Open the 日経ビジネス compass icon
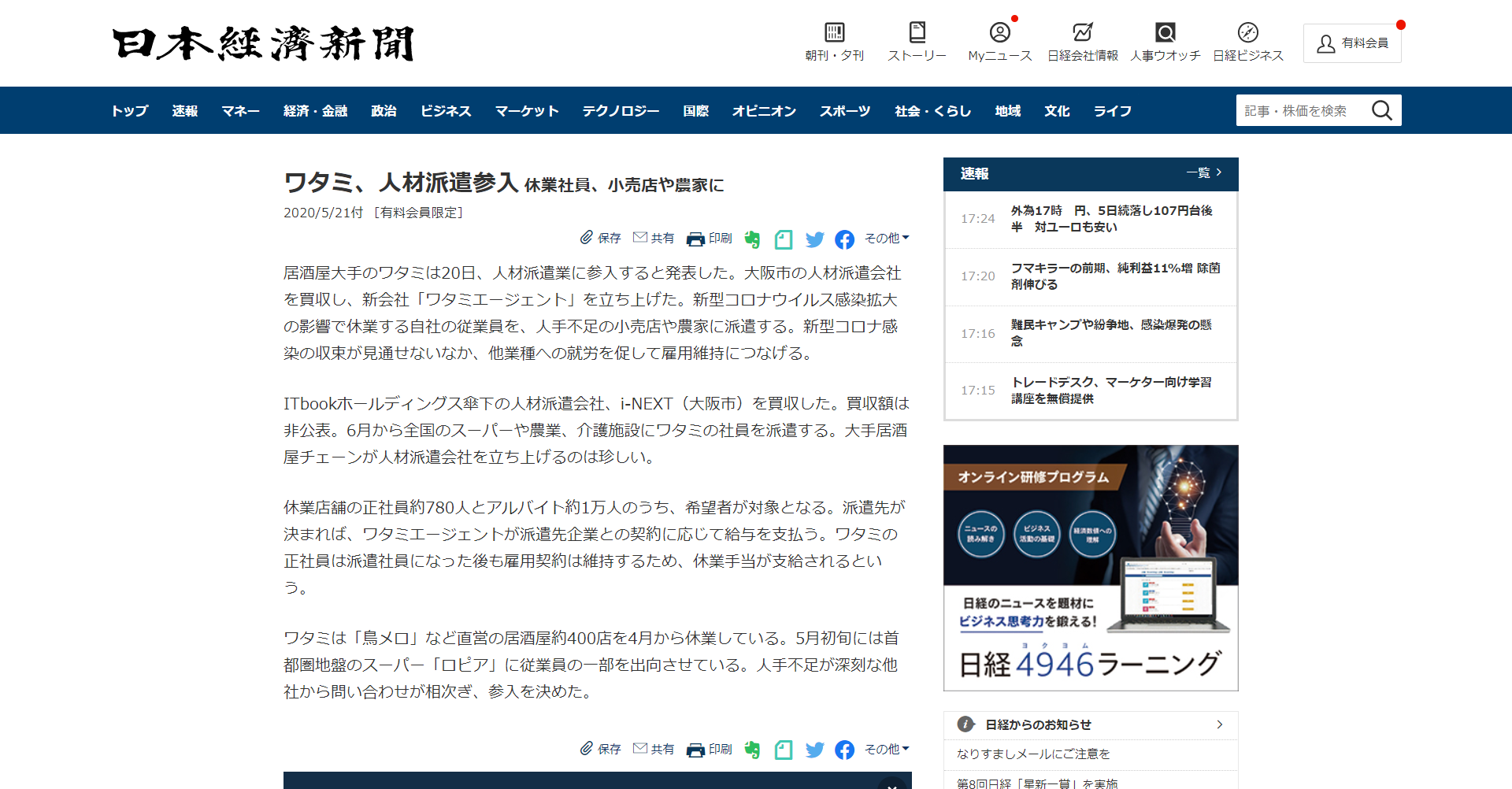This screenshot has height=789, width=1512. click(x=1247, y=32)
